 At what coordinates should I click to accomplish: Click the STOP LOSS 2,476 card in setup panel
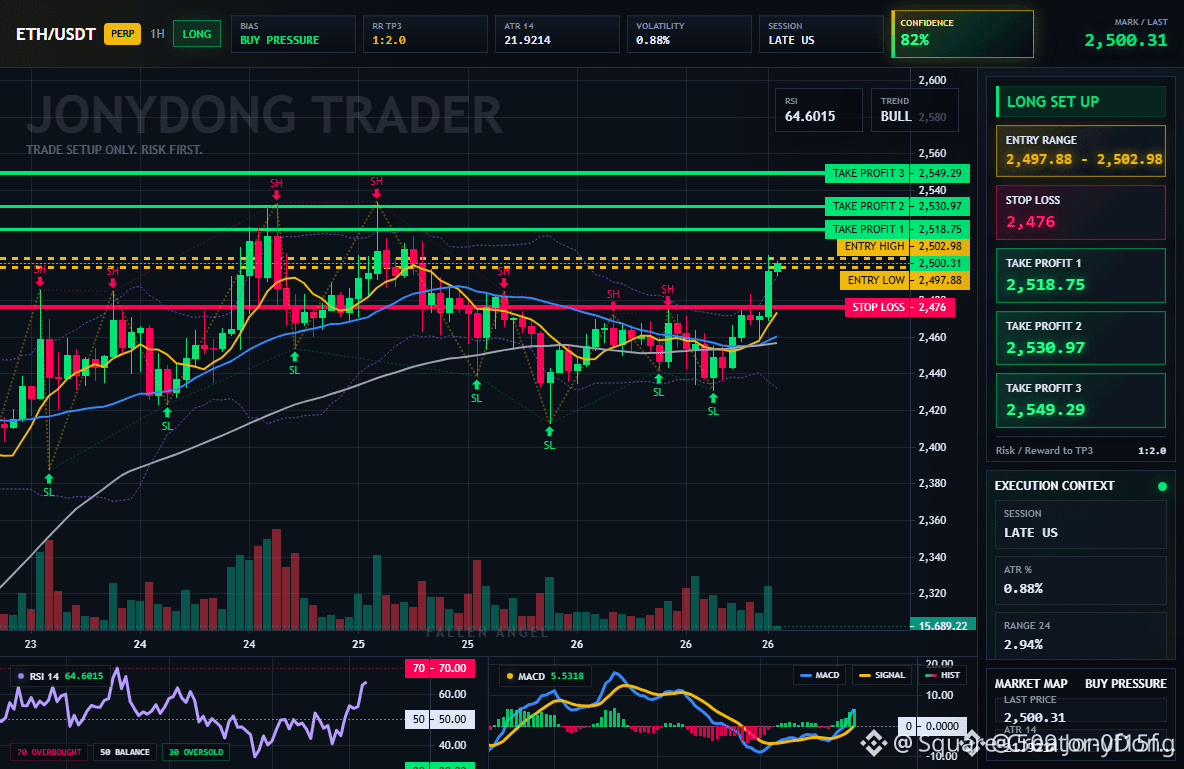tap(1081, 212)
